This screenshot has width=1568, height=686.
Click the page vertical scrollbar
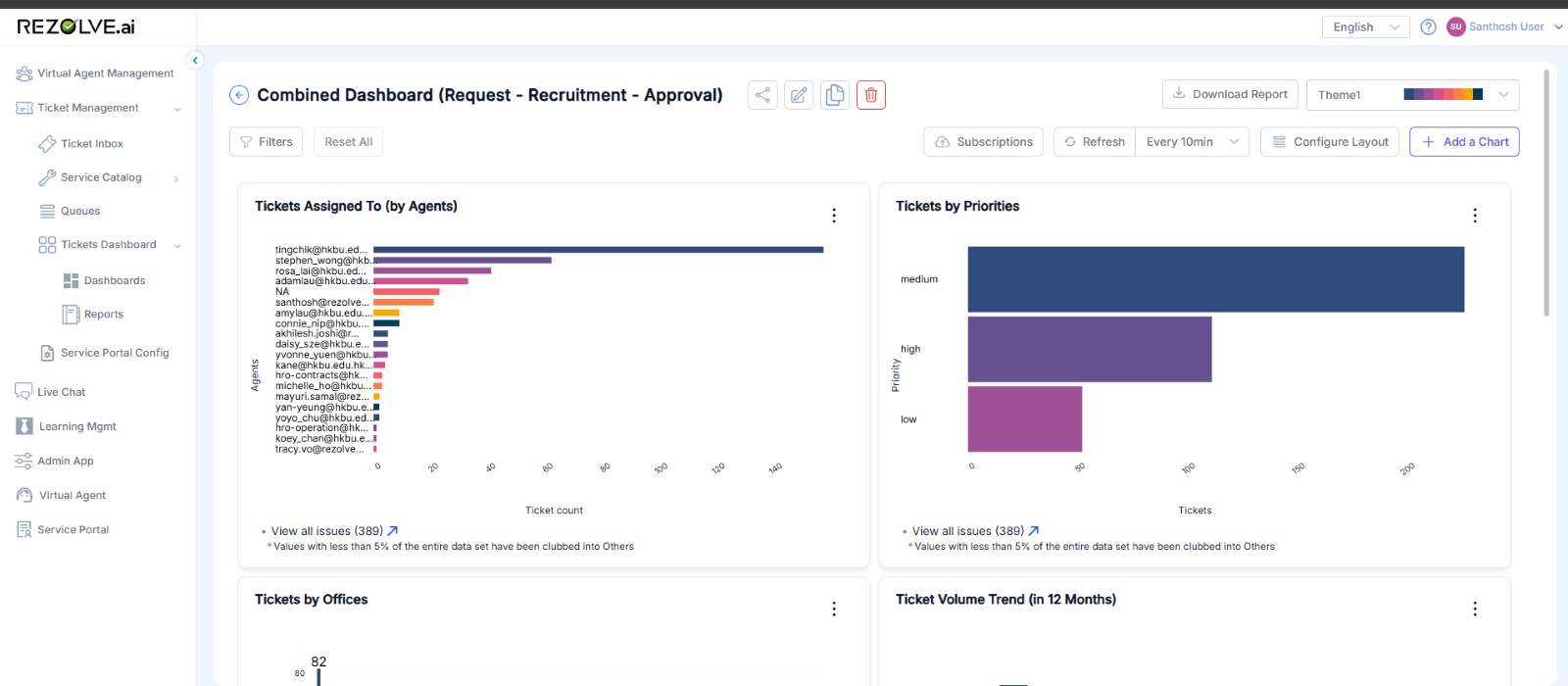(x=1546, y=192)
